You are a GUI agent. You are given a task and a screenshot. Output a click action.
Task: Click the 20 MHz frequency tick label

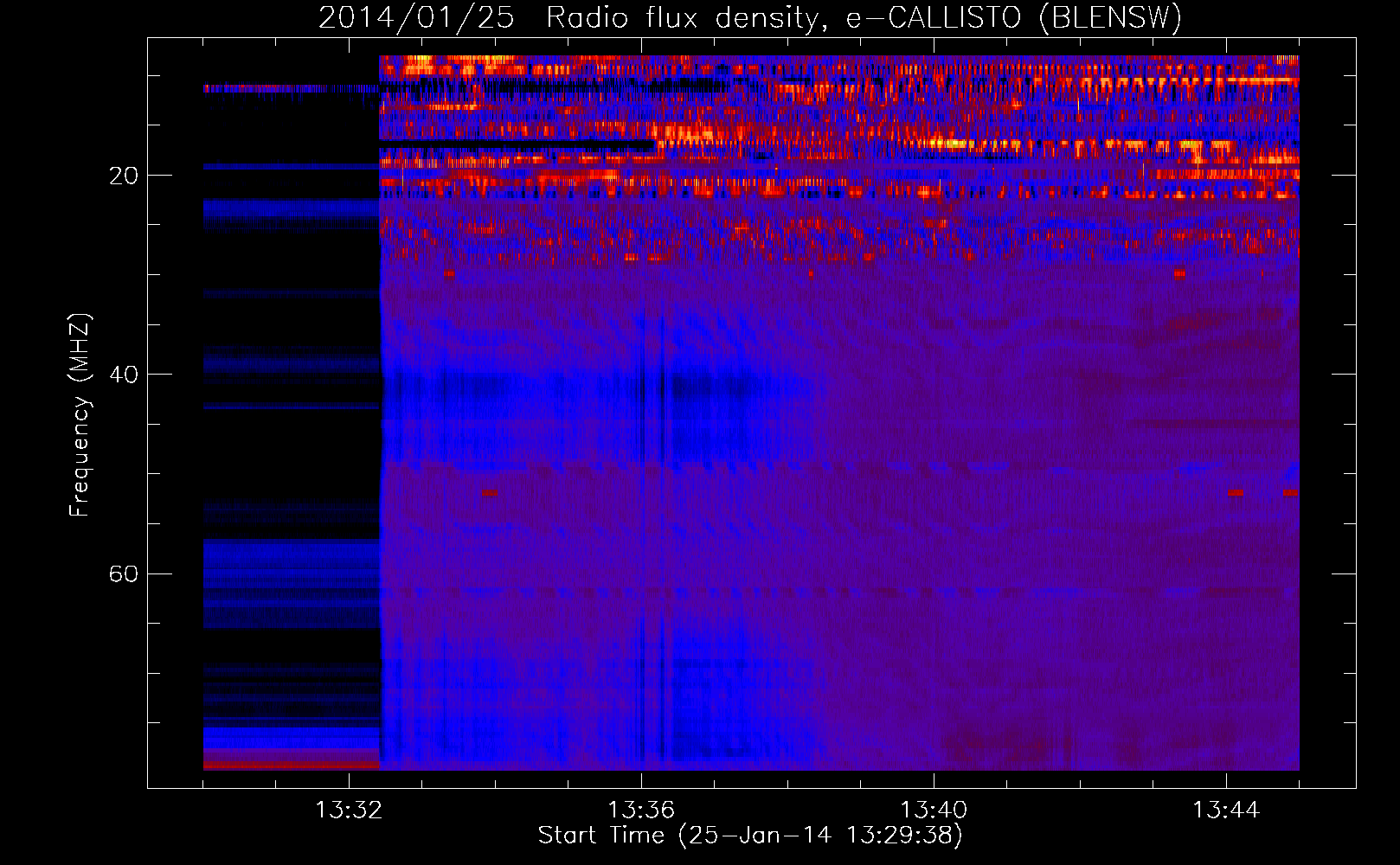(124, 176)
